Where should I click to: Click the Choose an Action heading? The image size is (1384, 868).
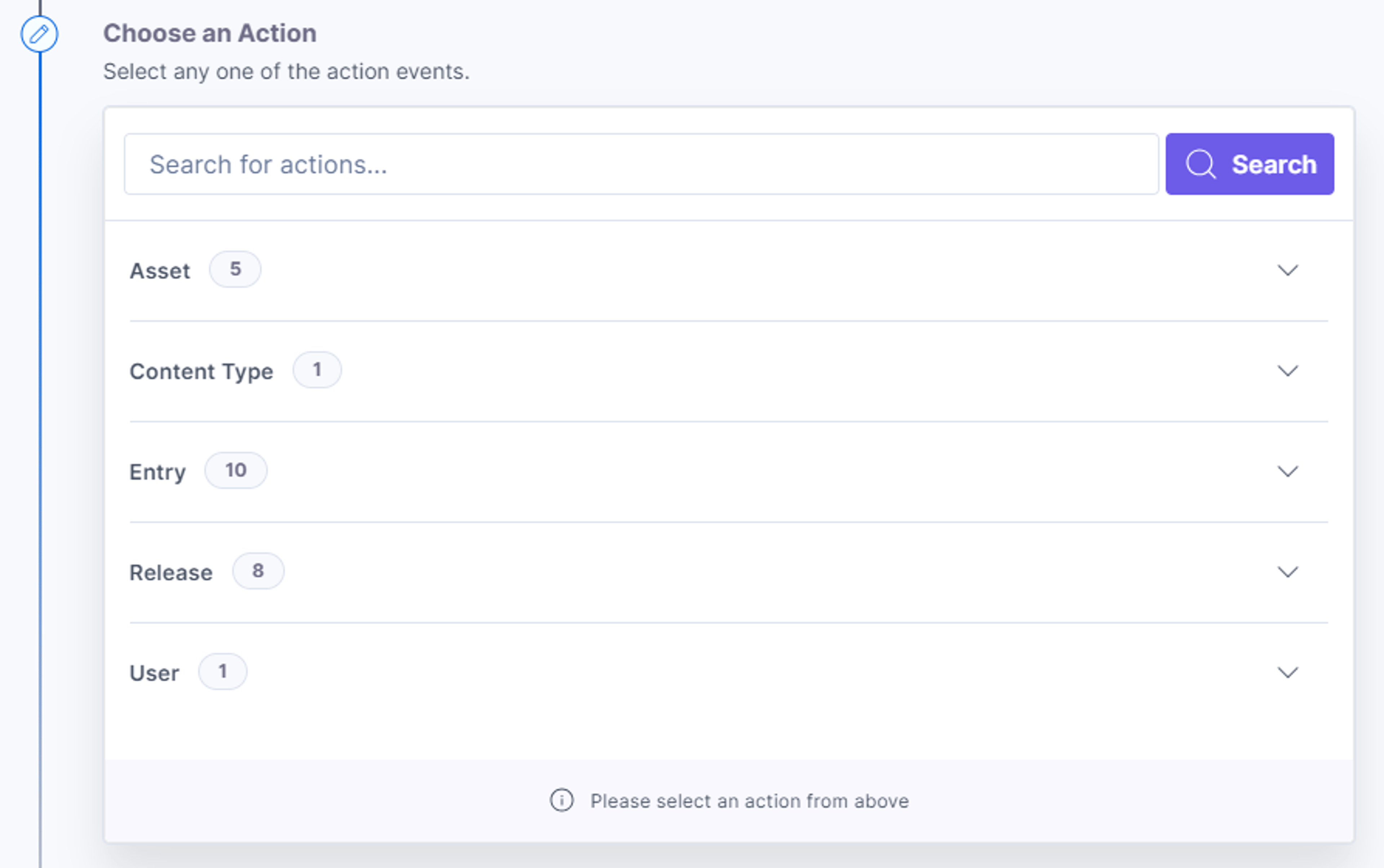210,33
